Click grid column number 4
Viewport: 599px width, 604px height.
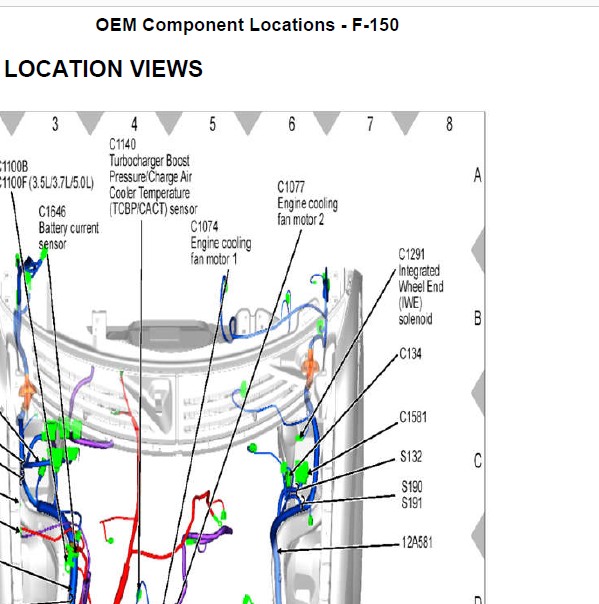134,124
